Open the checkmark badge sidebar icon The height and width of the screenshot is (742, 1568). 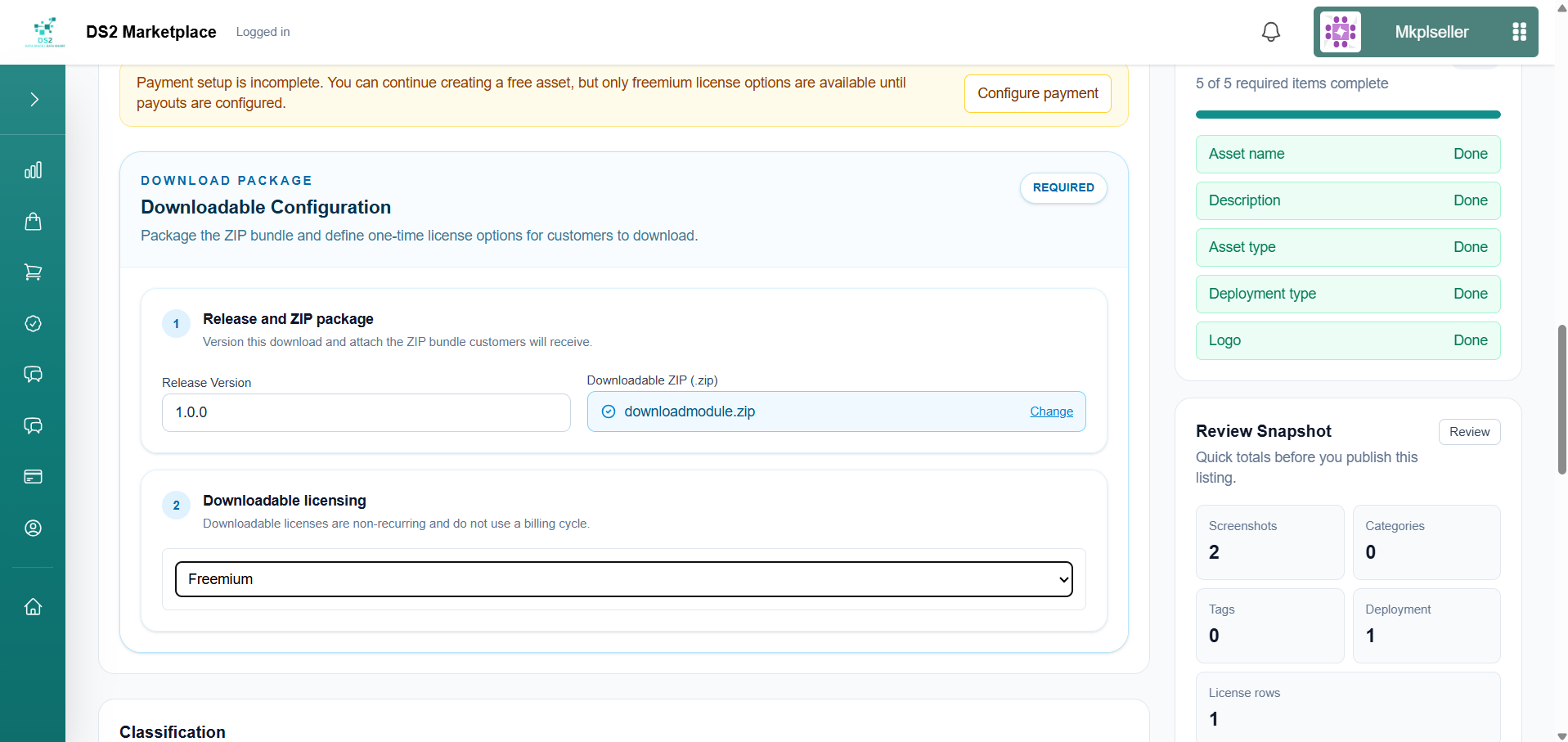[33, 324]
